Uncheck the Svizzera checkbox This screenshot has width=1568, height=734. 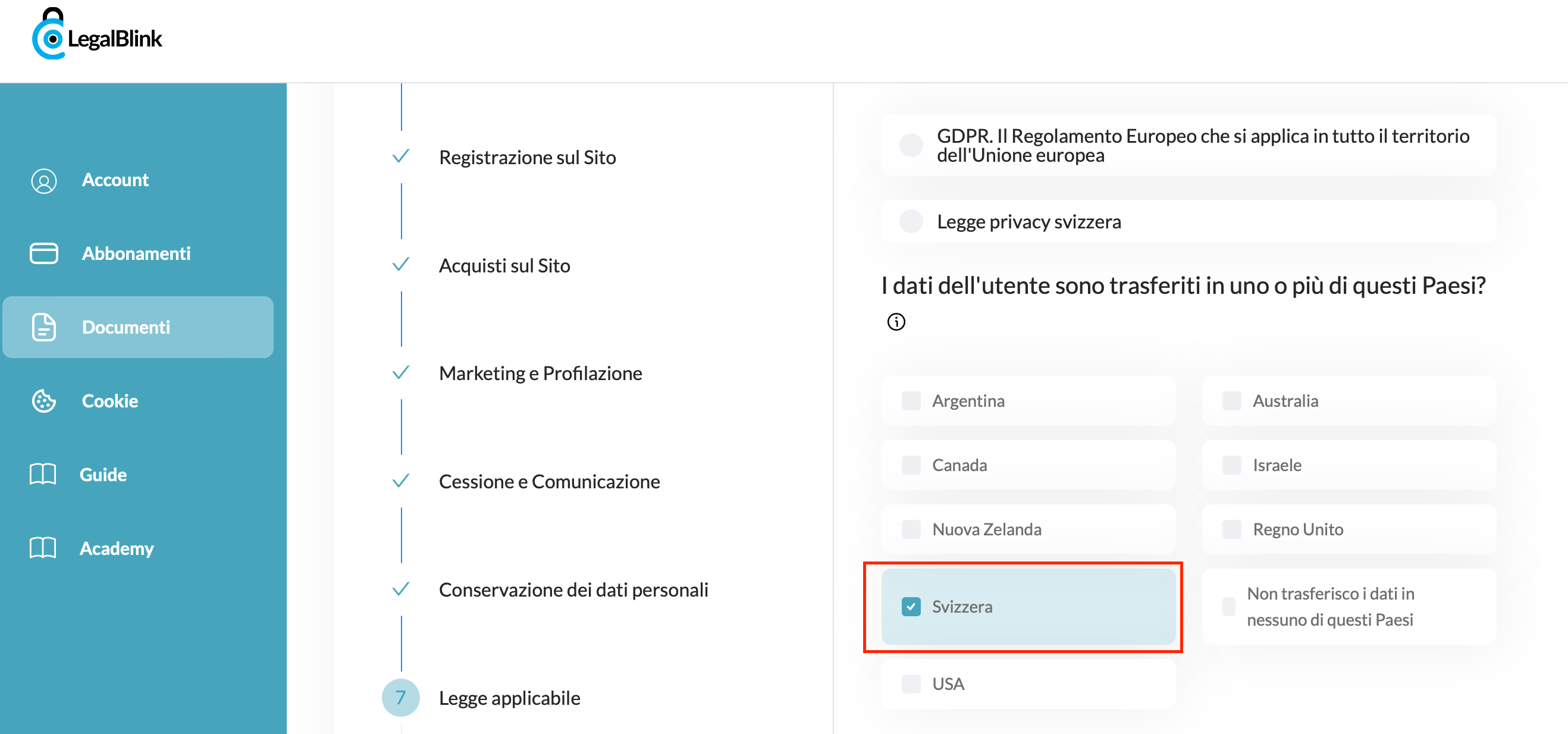pos(911,607)
